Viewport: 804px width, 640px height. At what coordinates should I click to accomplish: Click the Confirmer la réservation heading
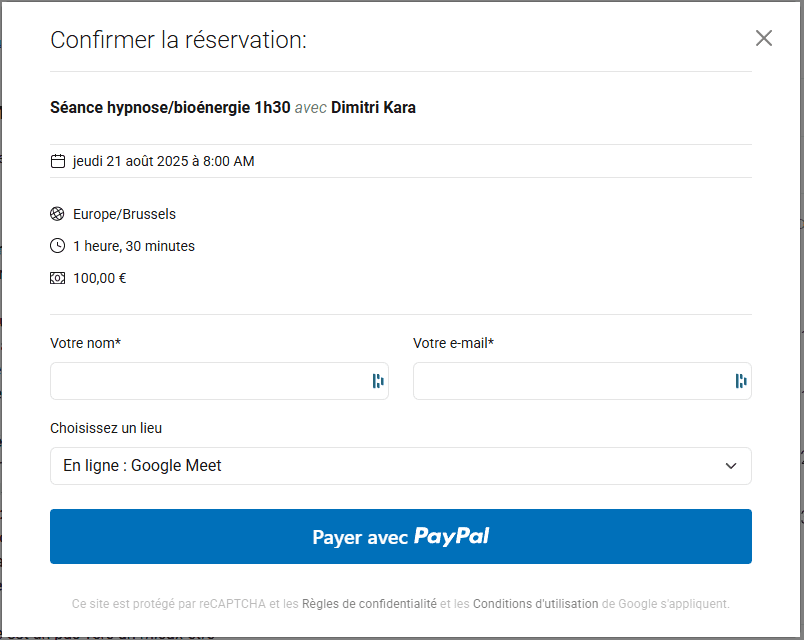click(x=178, y=40)
